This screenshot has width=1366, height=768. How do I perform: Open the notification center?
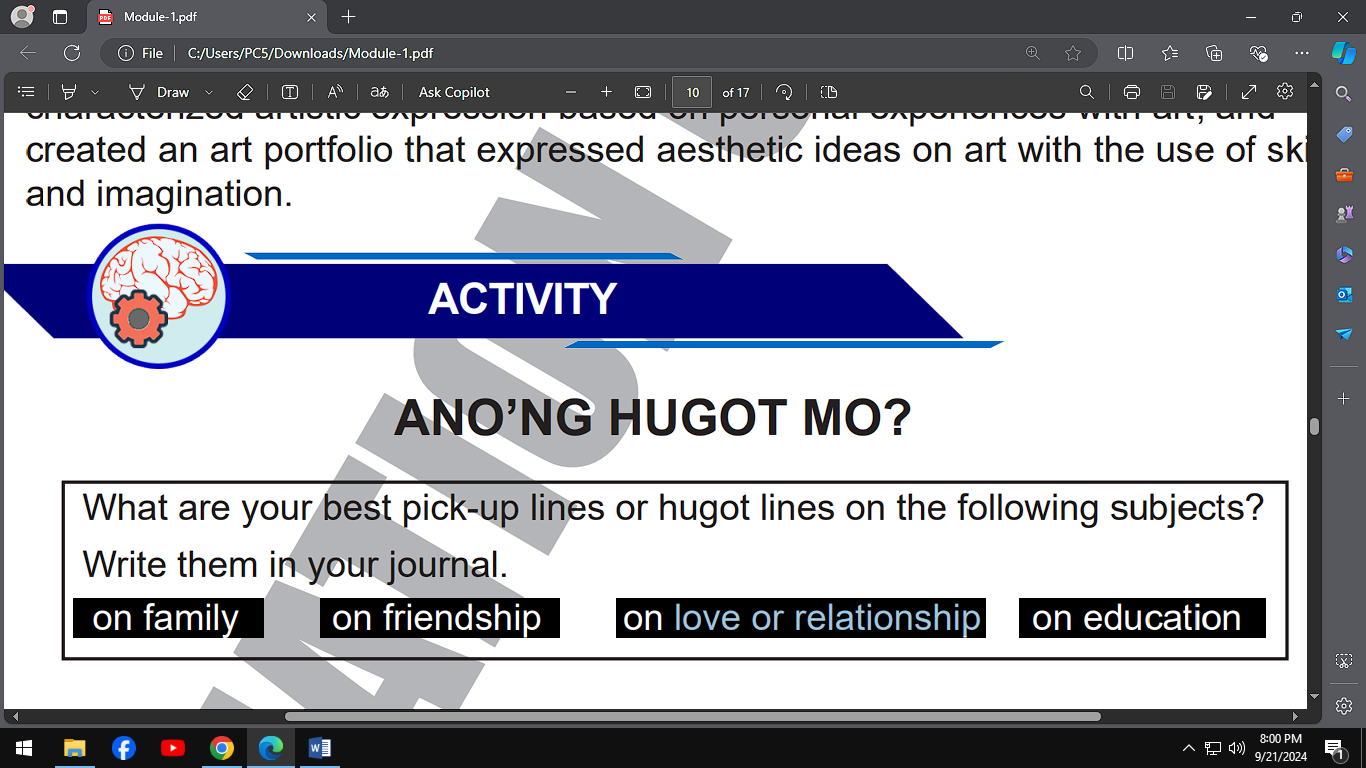point(1335,748)
